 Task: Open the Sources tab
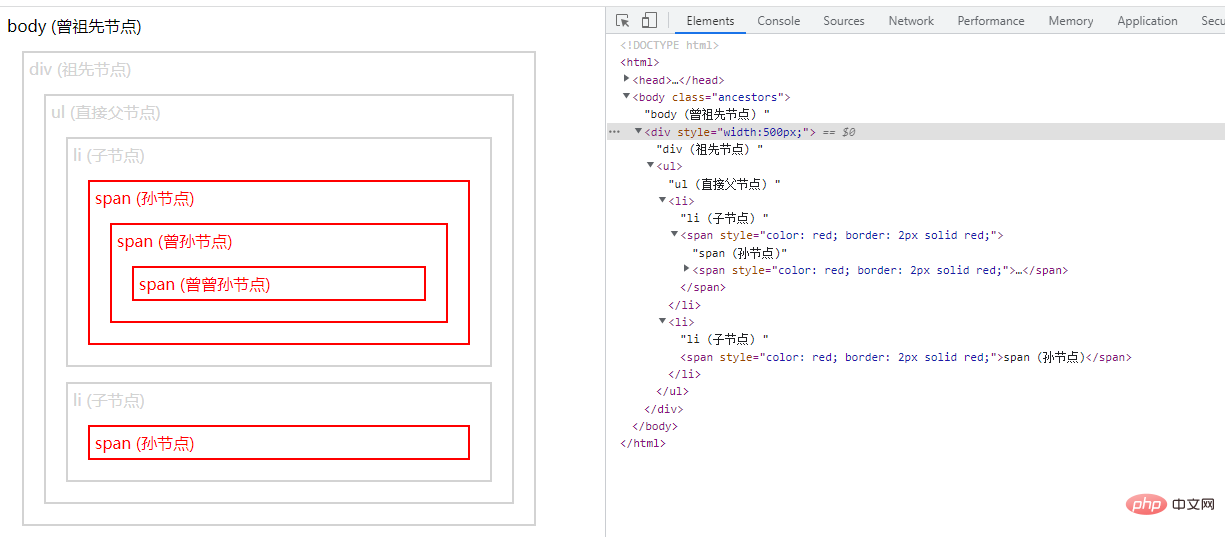(x=844, y=20)
